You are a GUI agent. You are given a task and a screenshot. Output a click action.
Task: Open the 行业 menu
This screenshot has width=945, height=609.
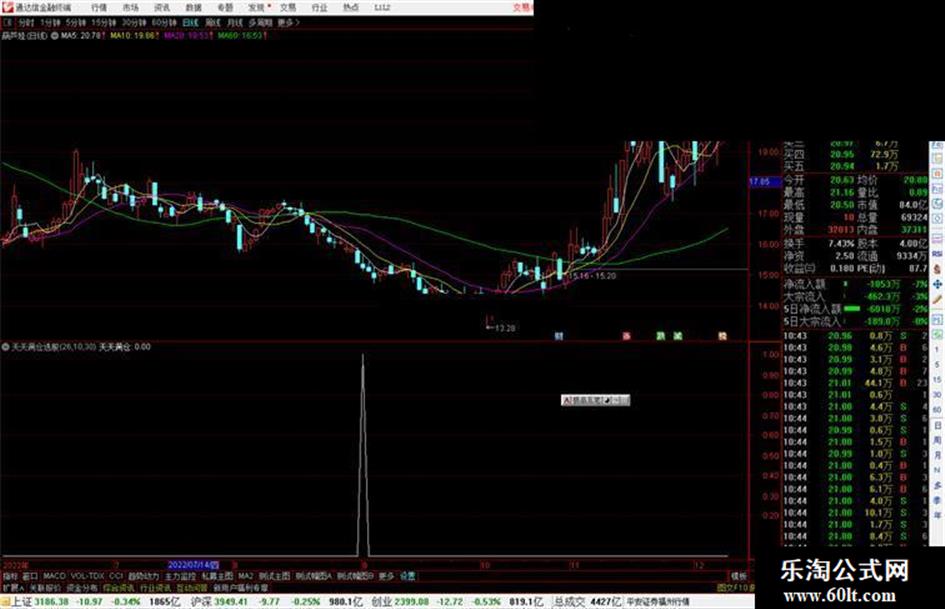[x=319, y=8]
